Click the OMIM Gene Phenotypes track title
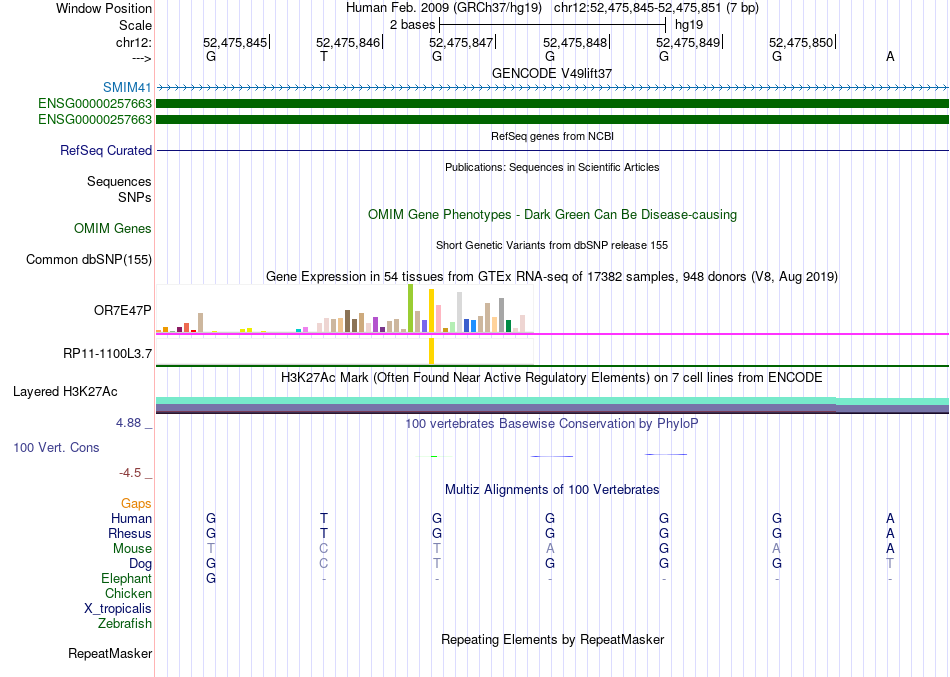The width and height of the screenshot is (950, 677). coord(552,215)
